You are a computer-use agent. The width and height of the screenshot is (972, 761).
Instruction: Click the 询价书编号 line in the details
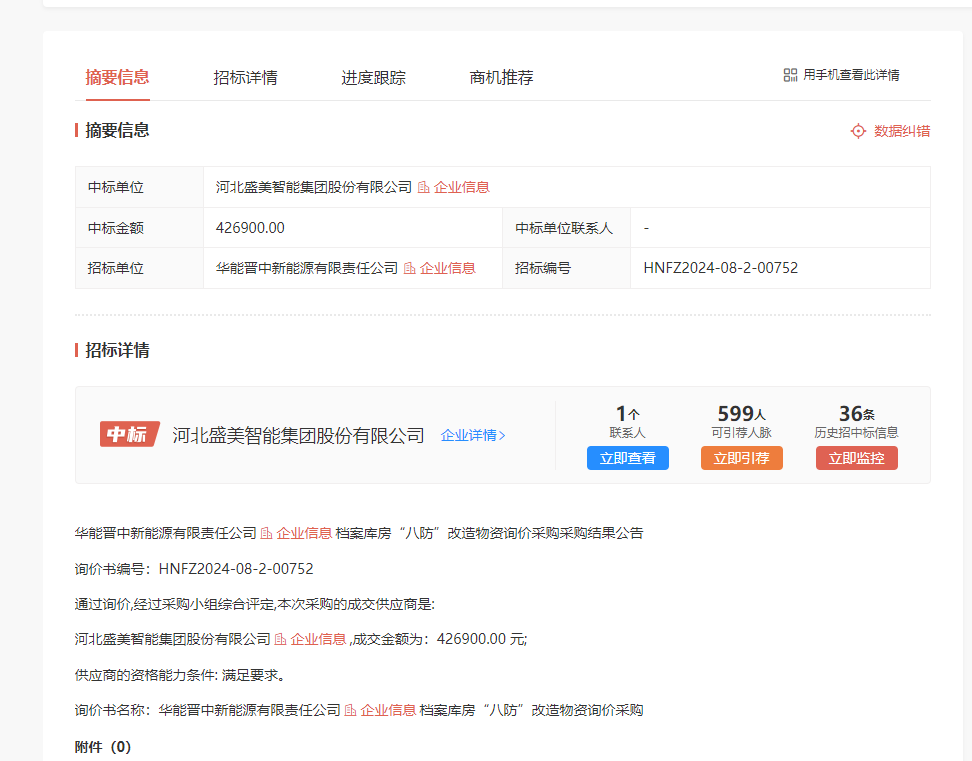194,569
